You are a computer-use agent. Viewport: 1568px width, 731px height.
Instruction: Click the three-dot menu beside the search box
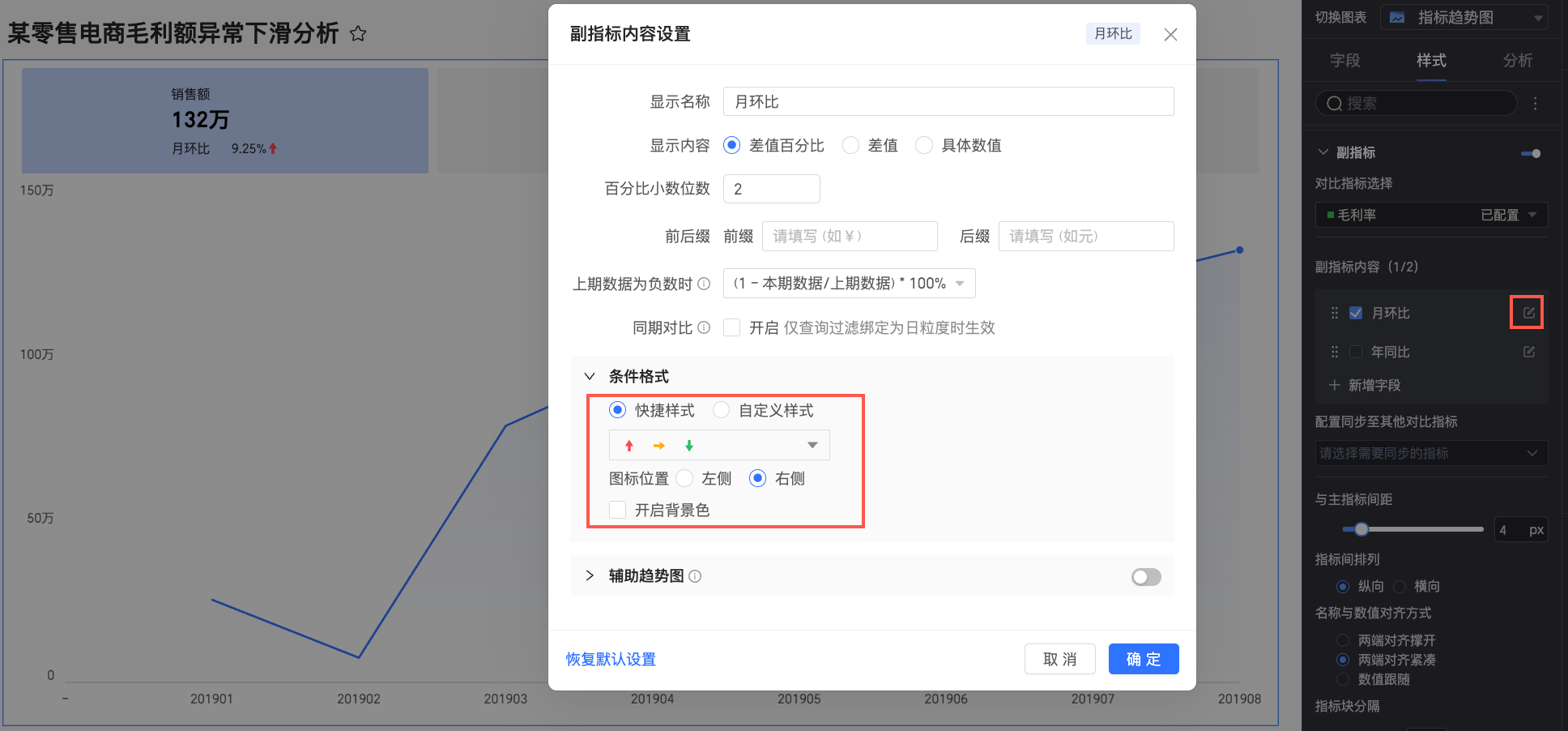point(1535,104)
